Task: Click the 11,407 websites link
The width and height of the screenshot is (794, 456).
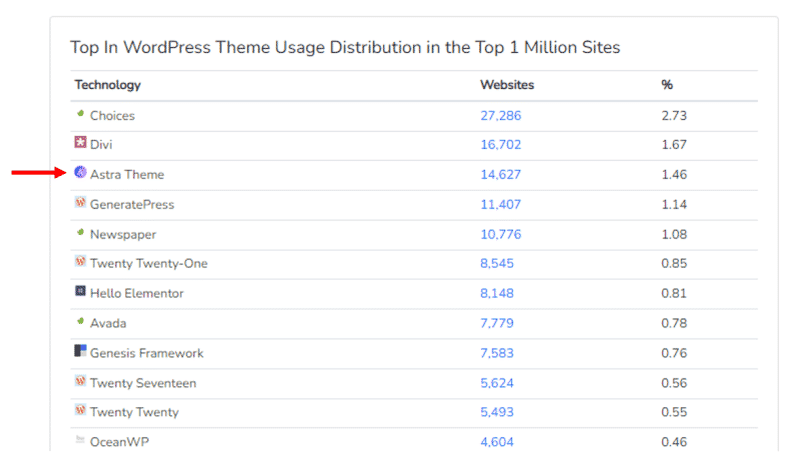Action: point(501,204)
